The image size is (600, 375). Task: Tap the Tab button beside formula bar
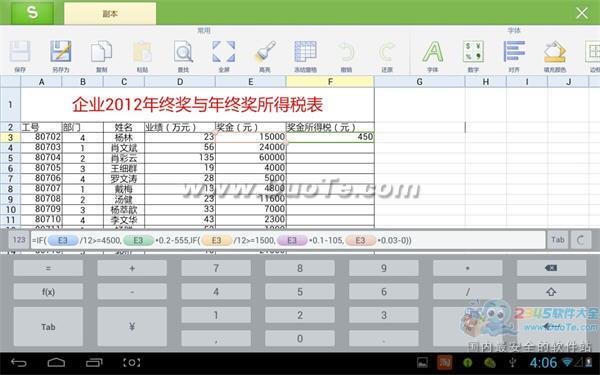point(558,240)
